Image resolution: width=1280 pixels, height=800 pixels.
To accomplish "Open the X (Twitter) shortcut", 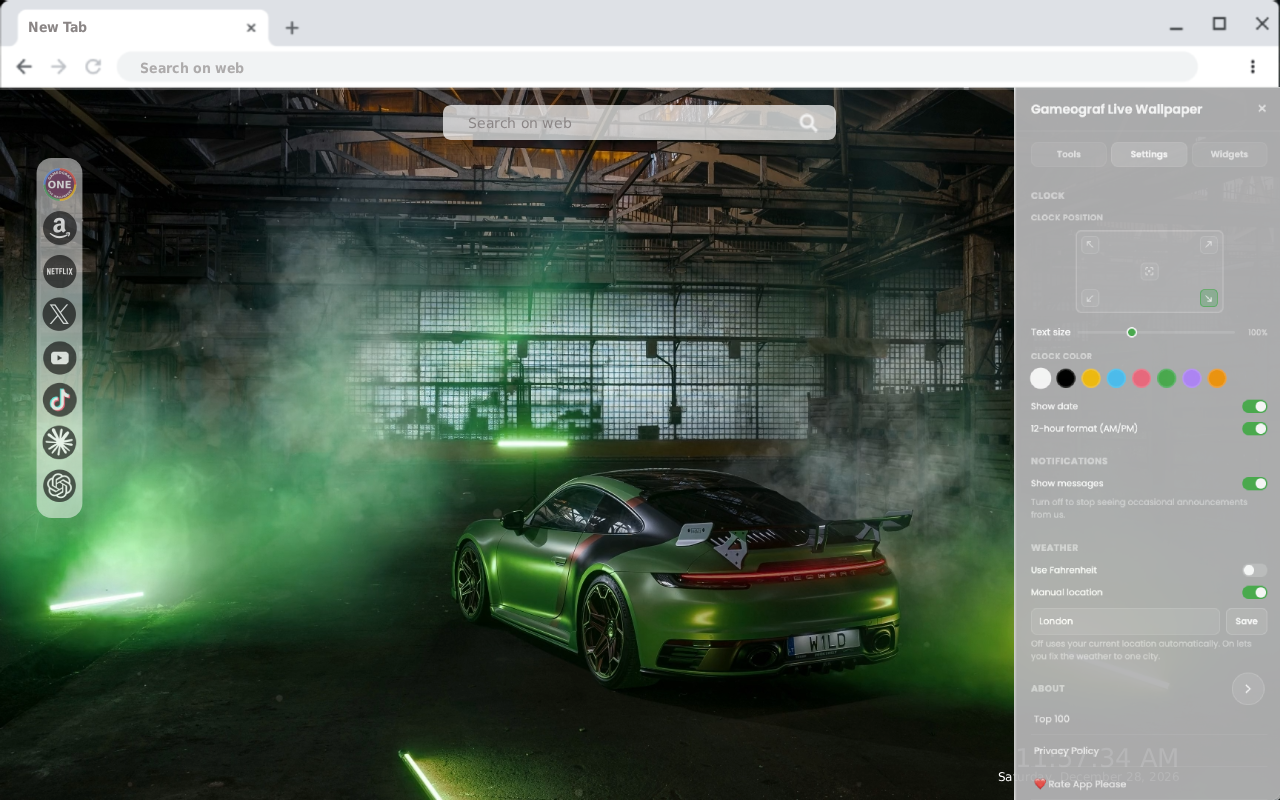I will [60, 314].
